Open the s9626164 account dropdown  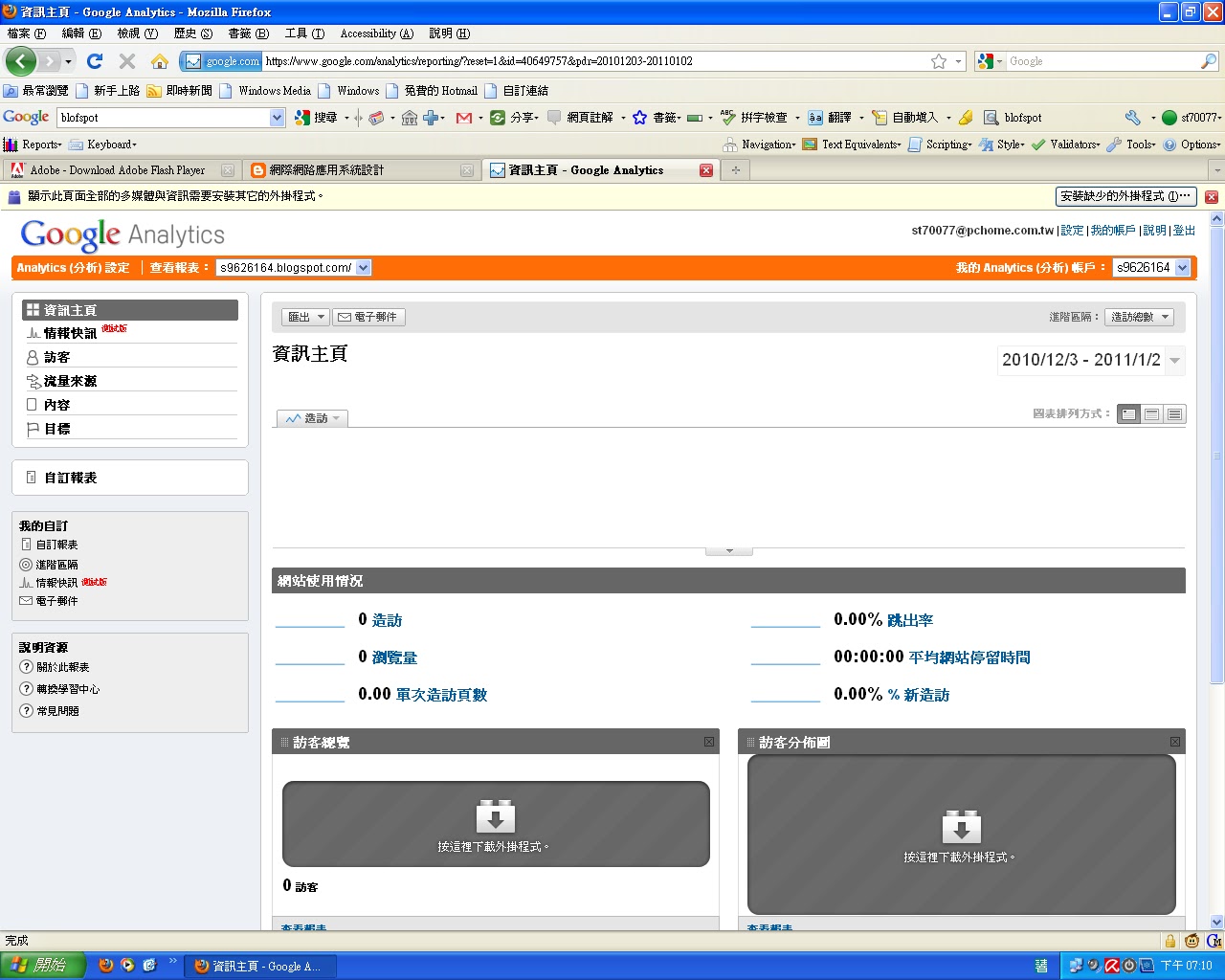pos(1151,268)
